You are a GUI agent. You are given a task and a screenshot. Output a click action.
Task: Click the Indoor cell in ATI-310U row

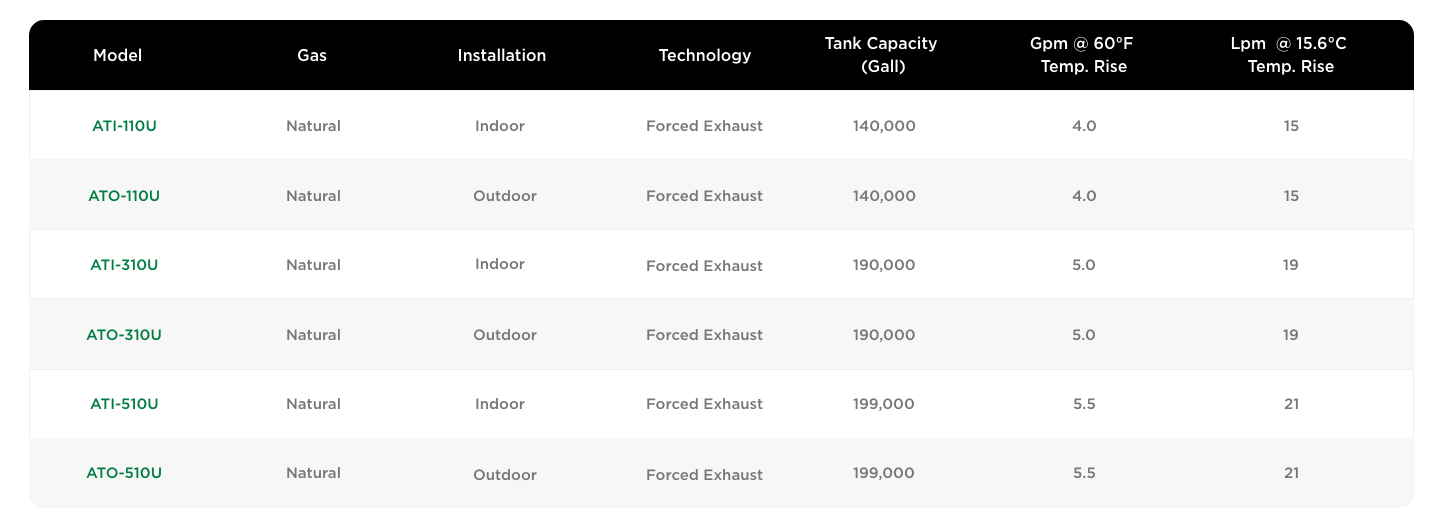500,265
